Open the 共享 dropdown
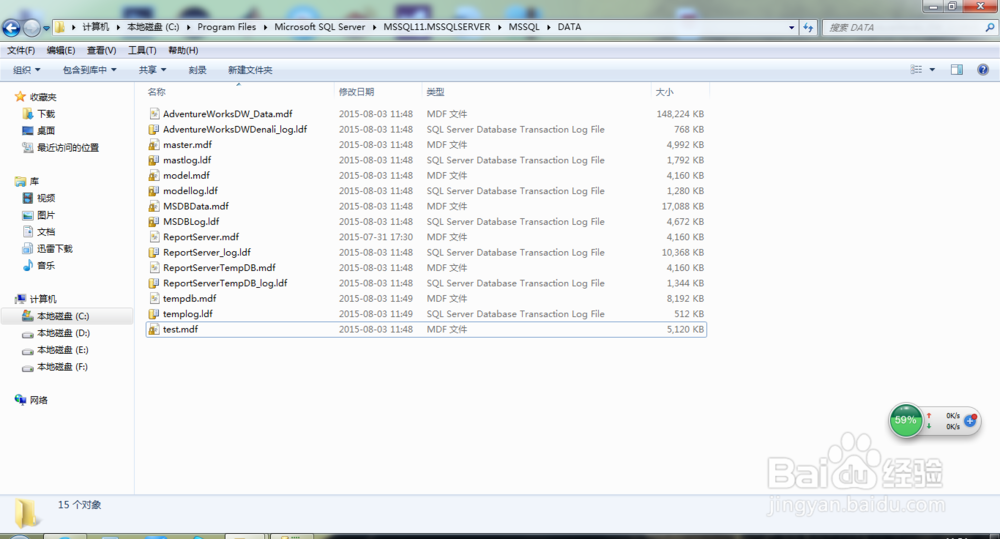Image resolution: width=1000 pixels, height=539 pixels. [152, 70]
